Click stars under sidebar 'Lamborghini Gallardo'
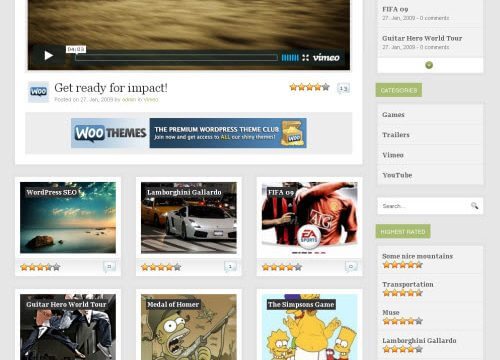 pyautogui.click(x=403, y=349)
